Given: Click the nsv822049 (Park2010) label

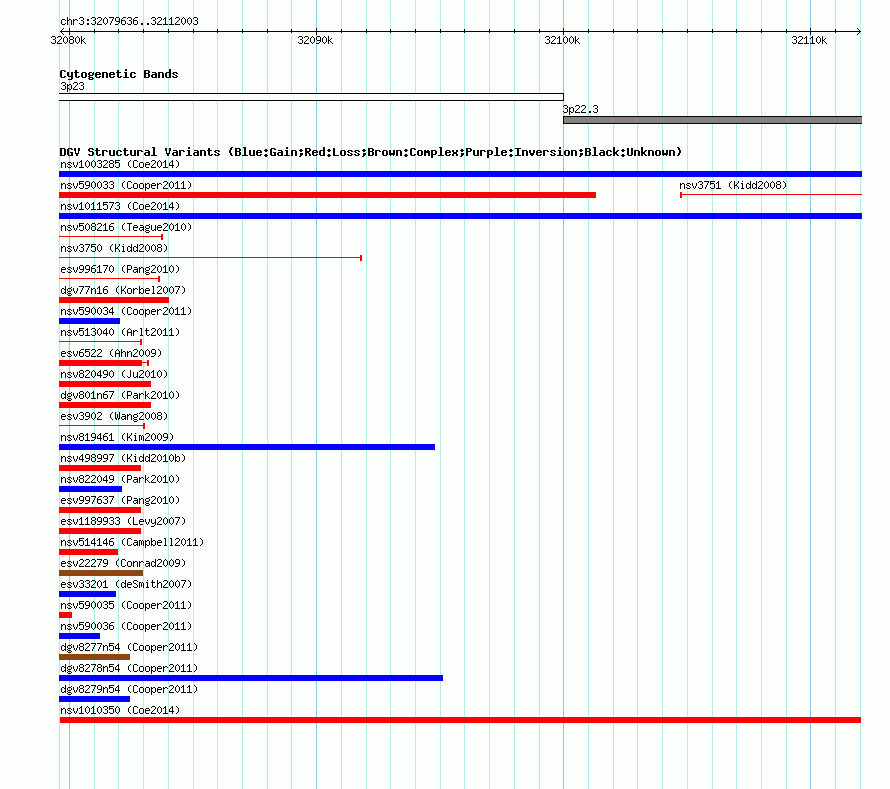Looking at the screenshot, I should pos(120,479).
